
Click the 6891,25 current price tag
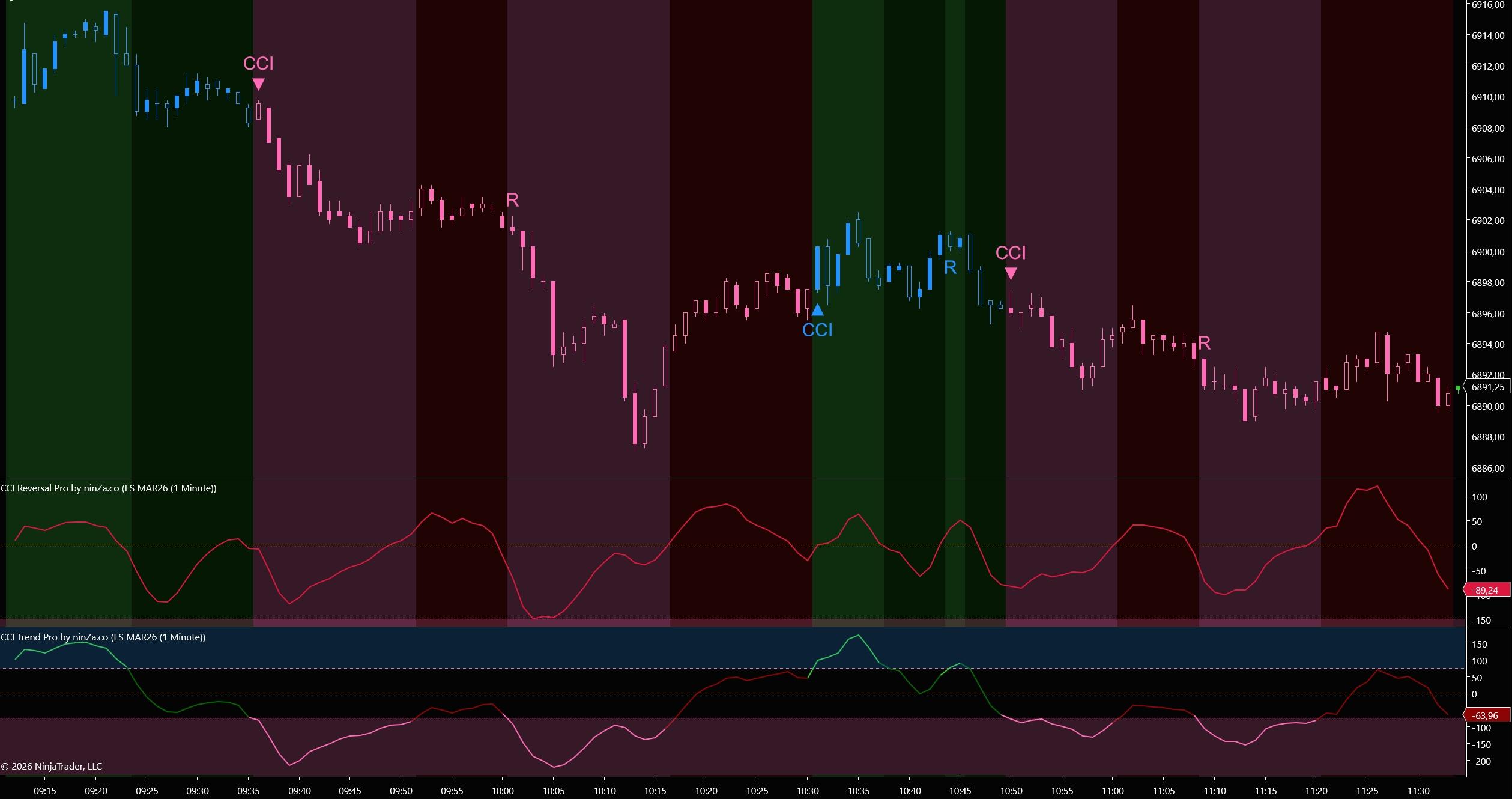1488,387
